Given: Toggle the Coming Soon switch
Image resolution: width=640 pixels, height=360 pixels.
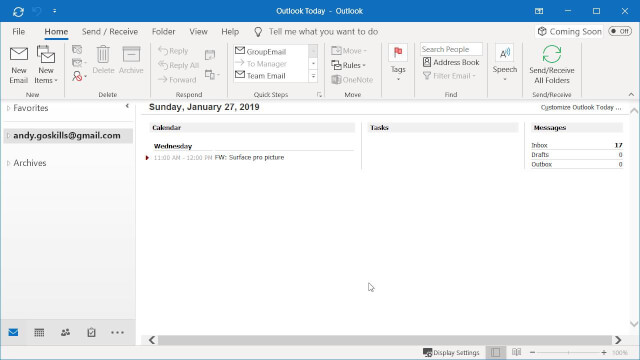Looking at the screenshot, I should tap(620, 31).
